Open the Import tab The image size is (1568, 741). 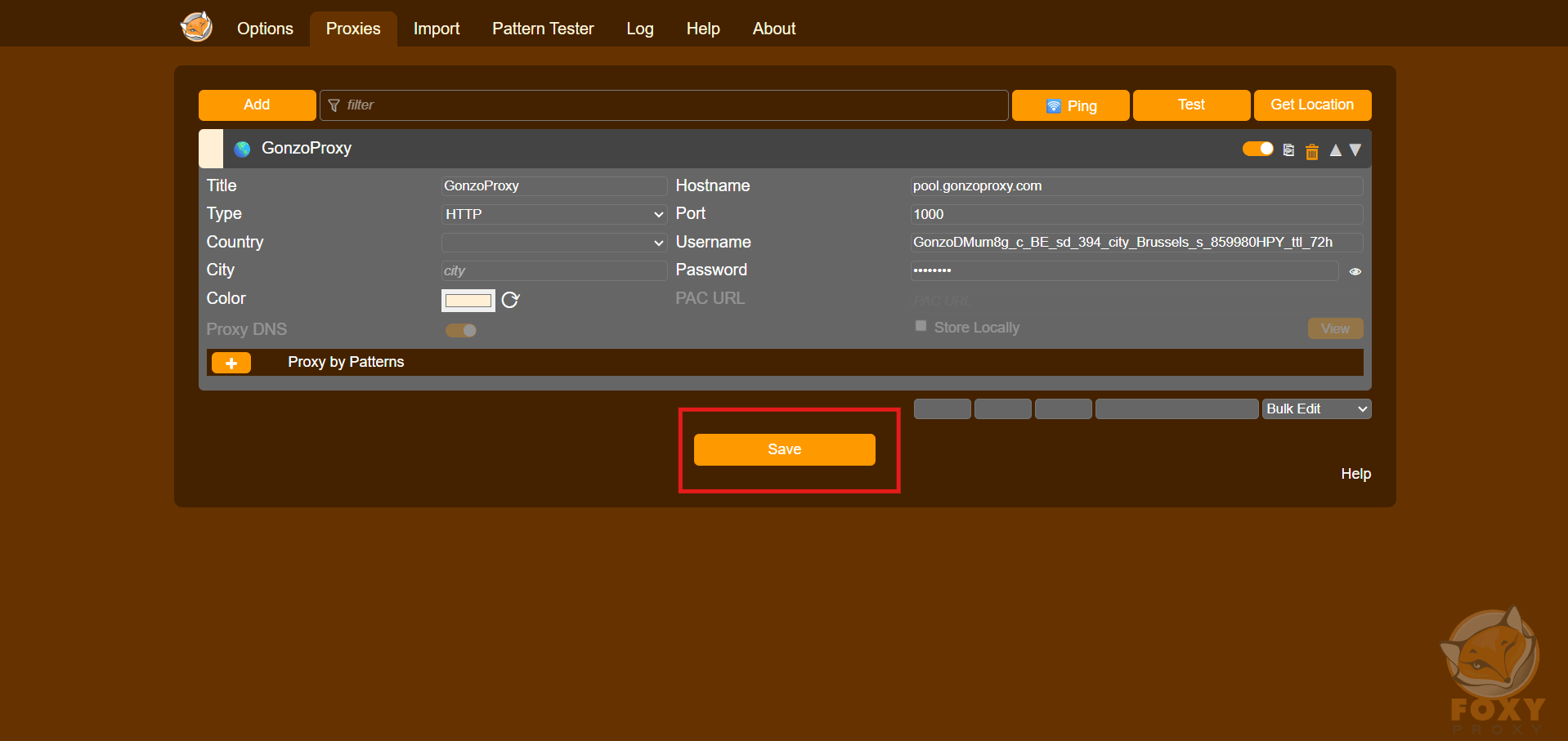(x=437, y=29)
